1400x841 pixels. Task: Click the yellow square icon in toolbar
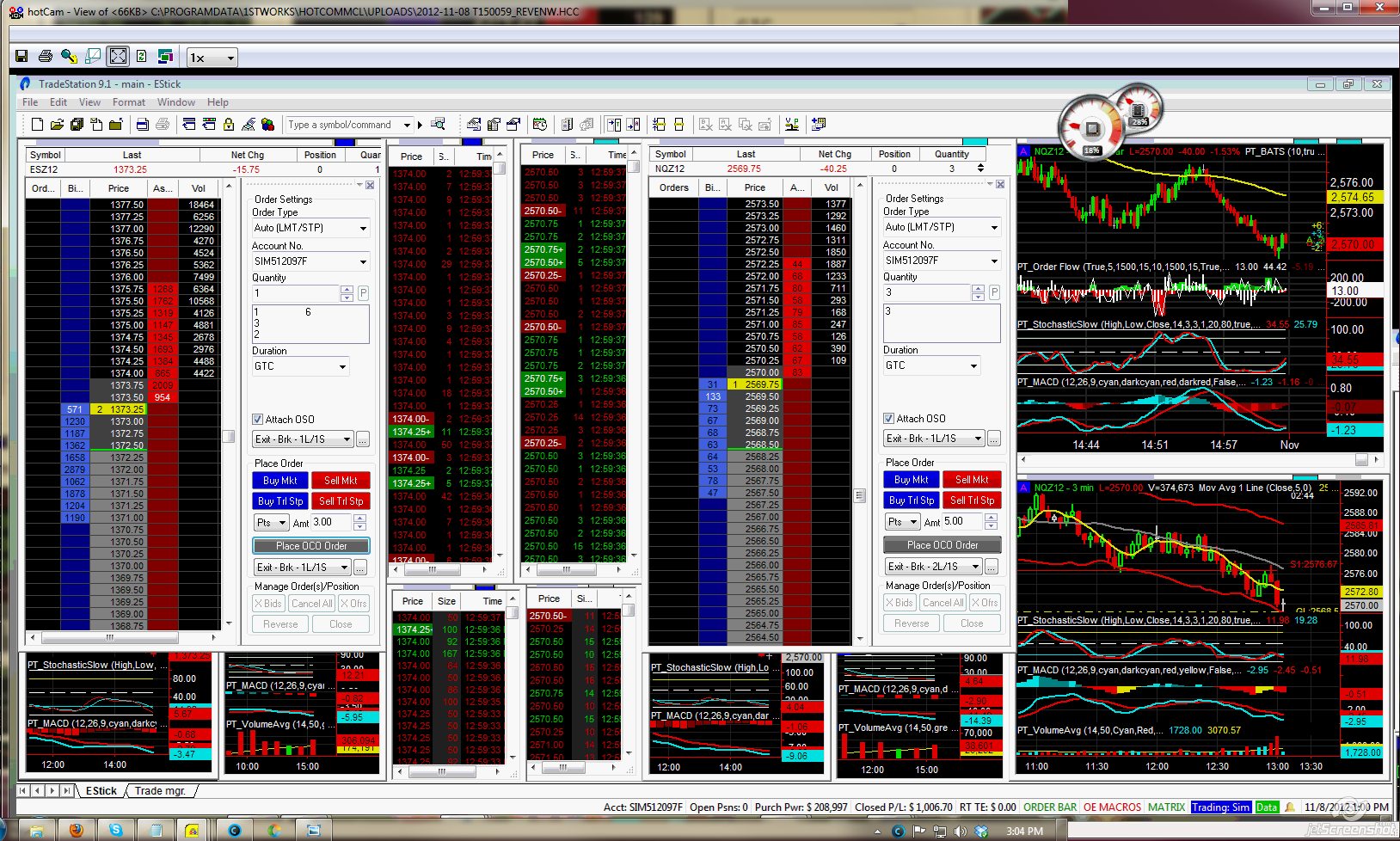(679, 125)
